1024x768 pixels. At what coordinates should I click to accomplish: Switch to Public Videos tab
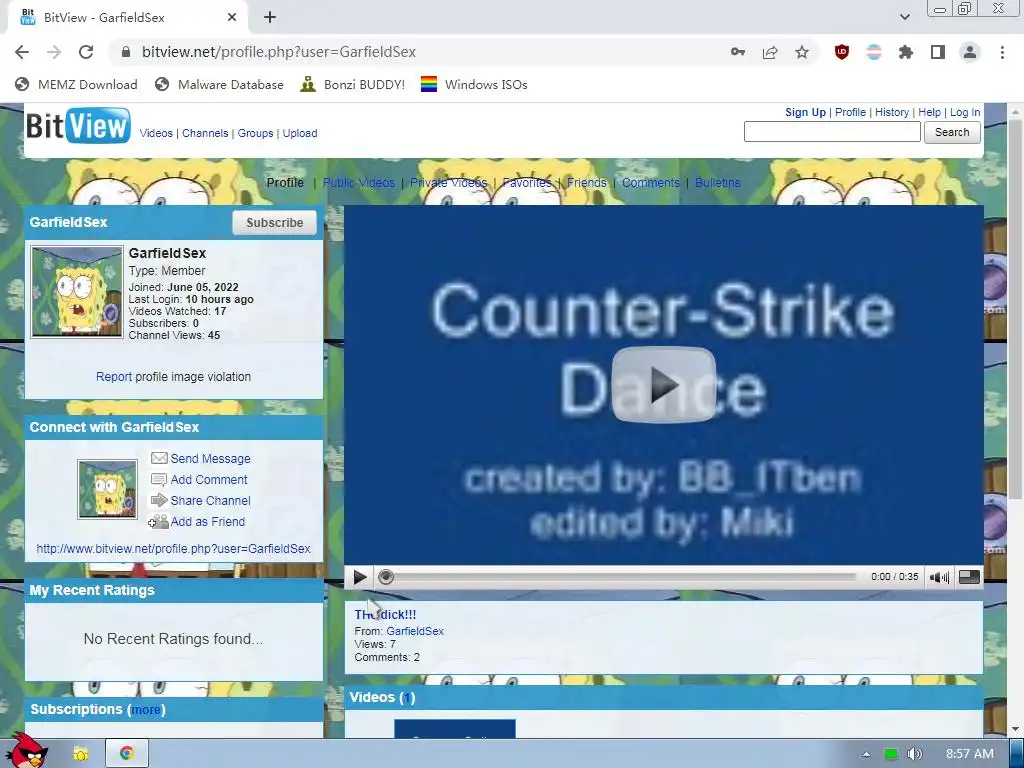(x=359, y=183)
